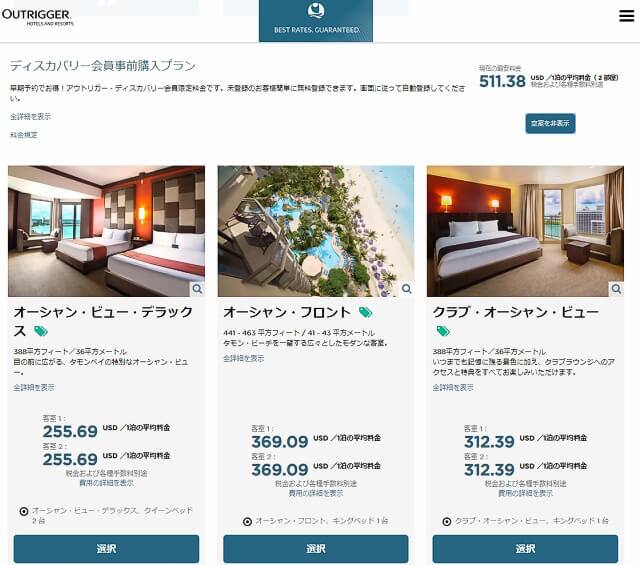Click green tag icon next to オーシャン・フロント
This screenshot has height=565, width=640.
tap(365, 313)
